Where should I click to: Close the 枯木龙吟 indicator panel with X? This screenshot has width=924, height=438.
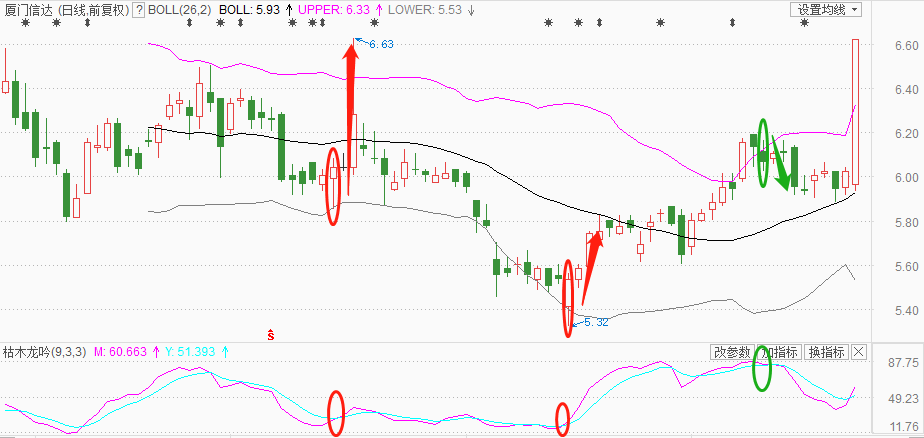[x=859, y=353]
